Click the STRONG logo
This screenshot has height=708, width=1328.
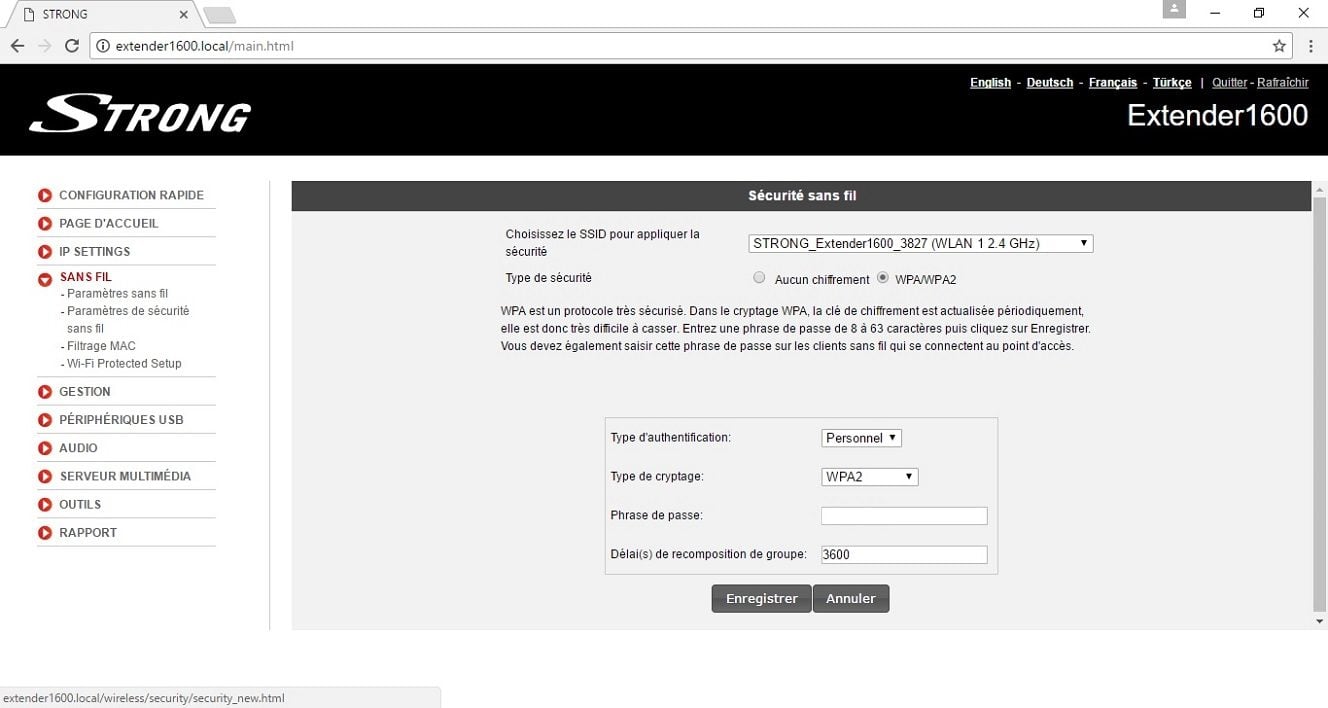tap(140, 113)
